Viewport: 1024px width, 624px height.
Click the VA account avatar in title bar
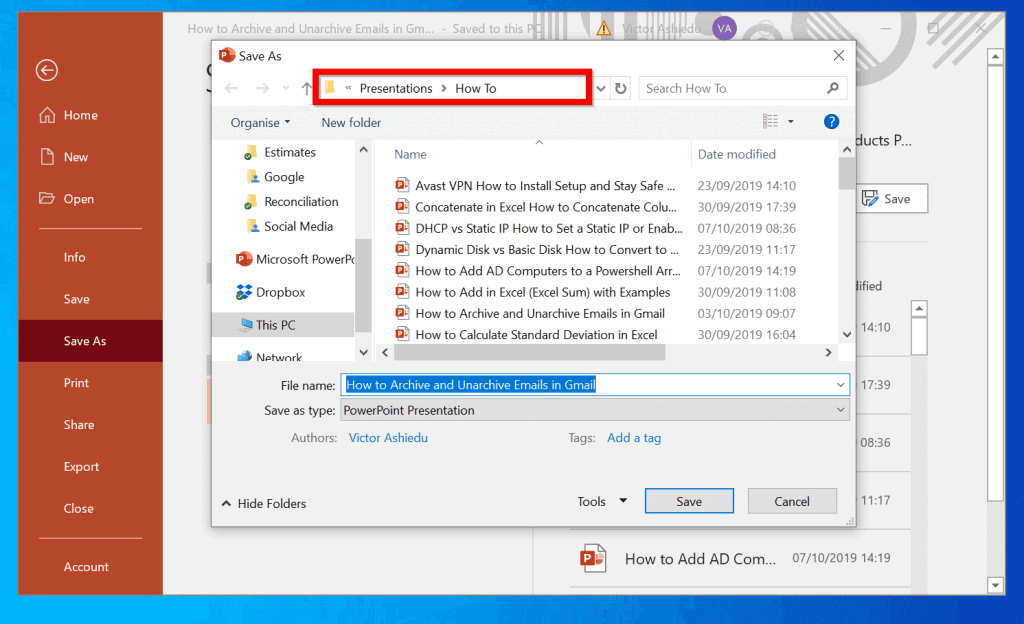click(724, 28)
